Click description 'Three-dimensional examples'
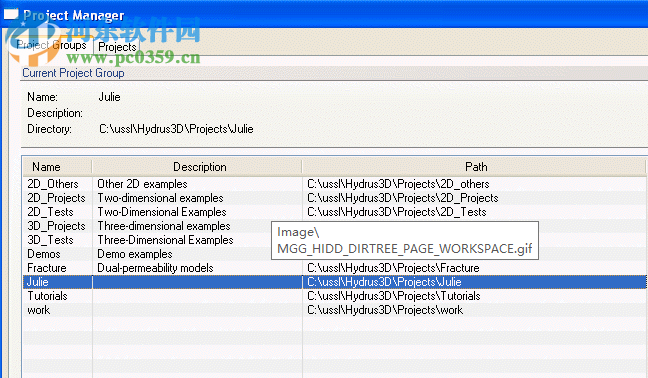 coord(164,226)
